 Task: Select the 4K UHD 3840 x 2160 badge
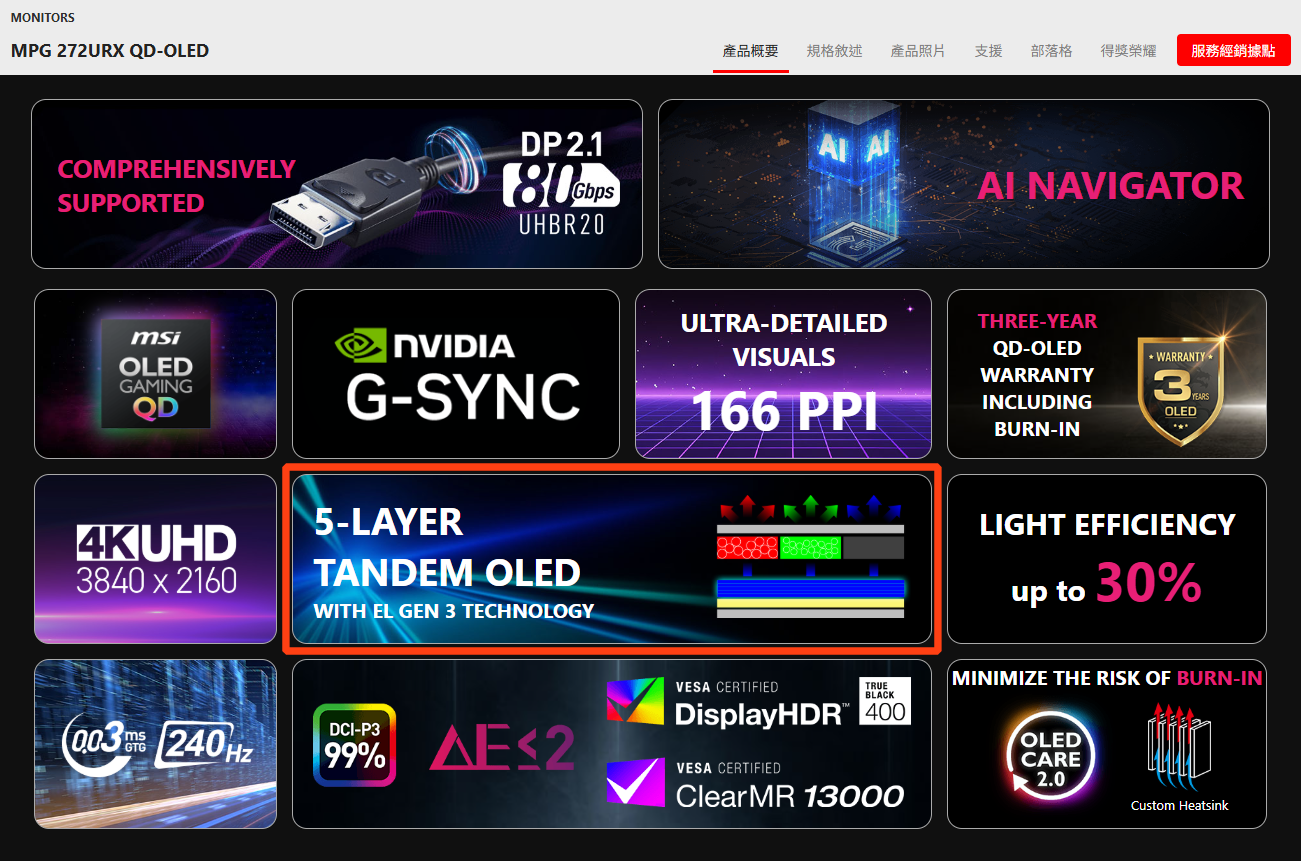click(x=155, y=558)
